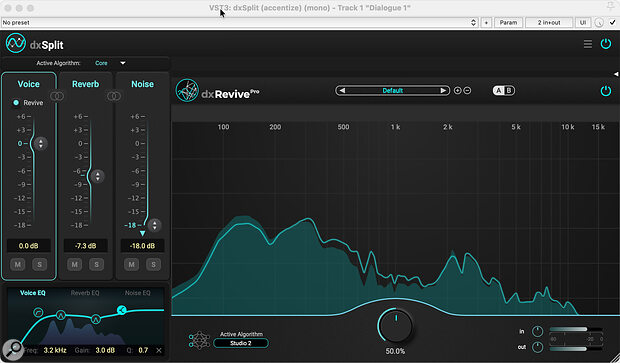Select the Voice channel strip
The height and width of the screenshot is (363, 620).
pyautogui.click(x=28, y=176)
